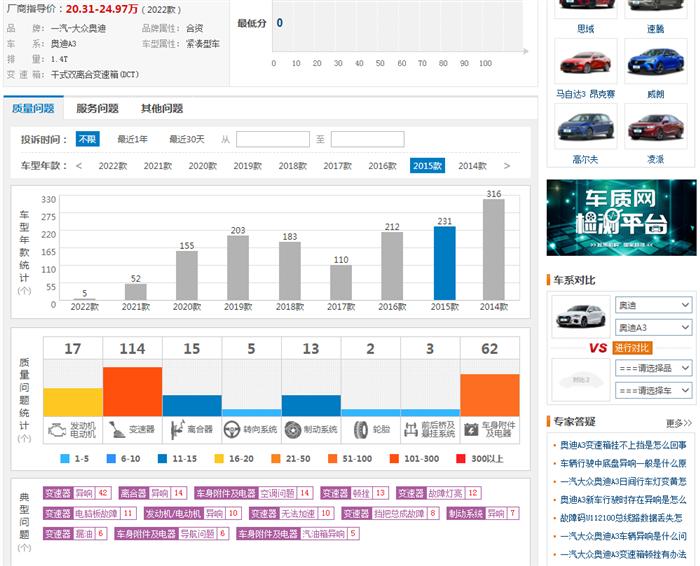
Task: Click the 车质网检测平台 banner ad
Action: click(621, 218)
